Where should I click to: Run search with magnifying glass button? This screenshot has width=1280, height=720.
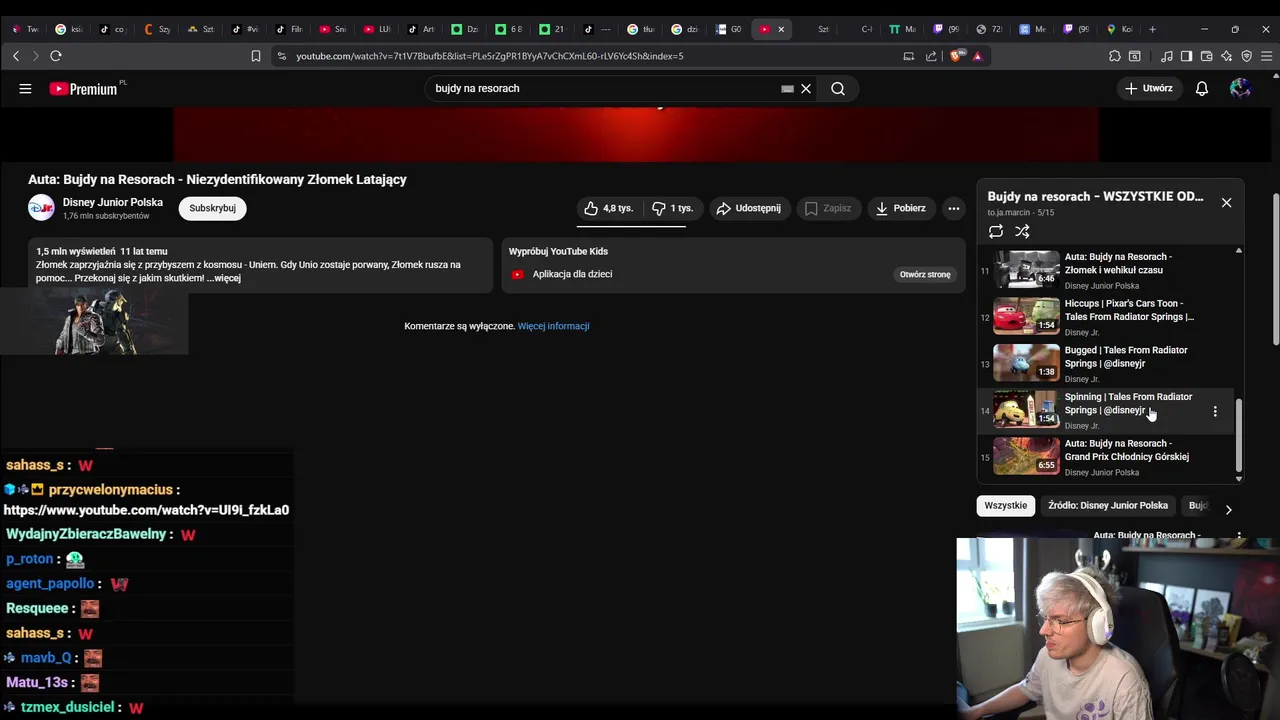pyautogui.click(x=838, y=88)
